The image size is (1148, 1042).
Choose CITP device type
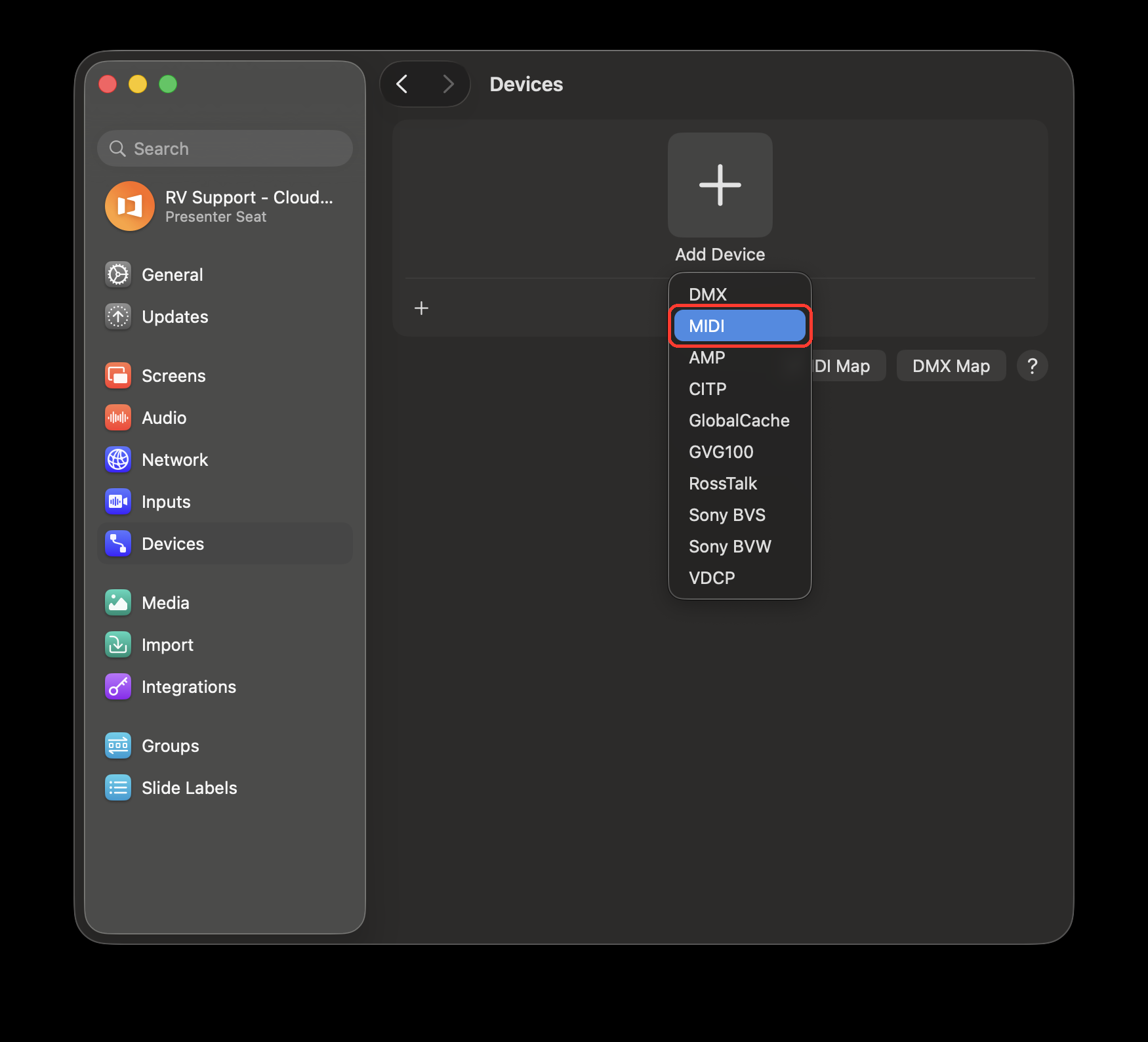[740, 388]
